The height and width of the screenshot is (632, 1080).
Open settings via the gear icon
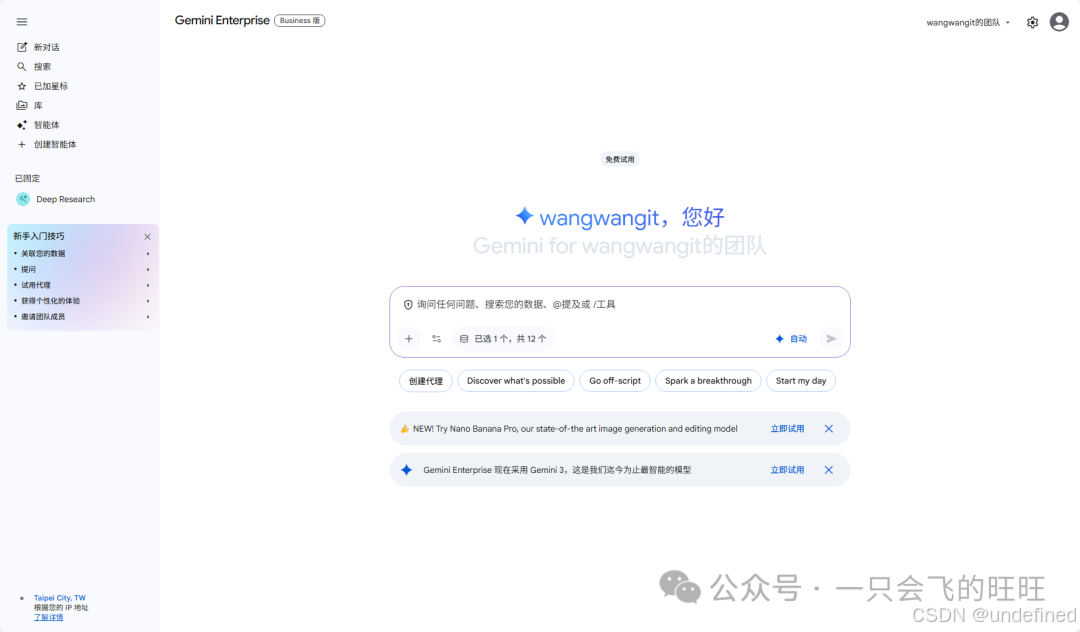1032,23
